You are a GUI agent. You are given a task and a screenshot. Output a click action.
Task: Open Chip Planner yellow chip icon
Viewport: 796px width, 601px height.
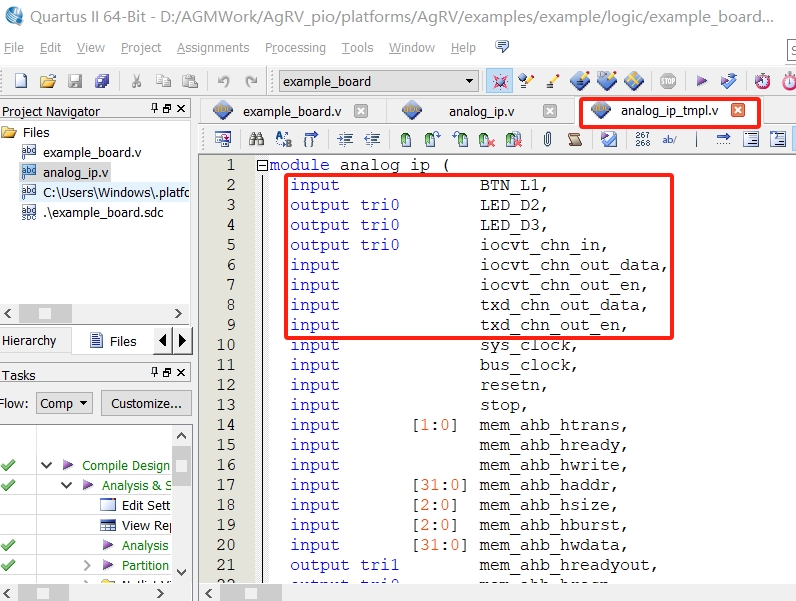(x=634, y=81)
